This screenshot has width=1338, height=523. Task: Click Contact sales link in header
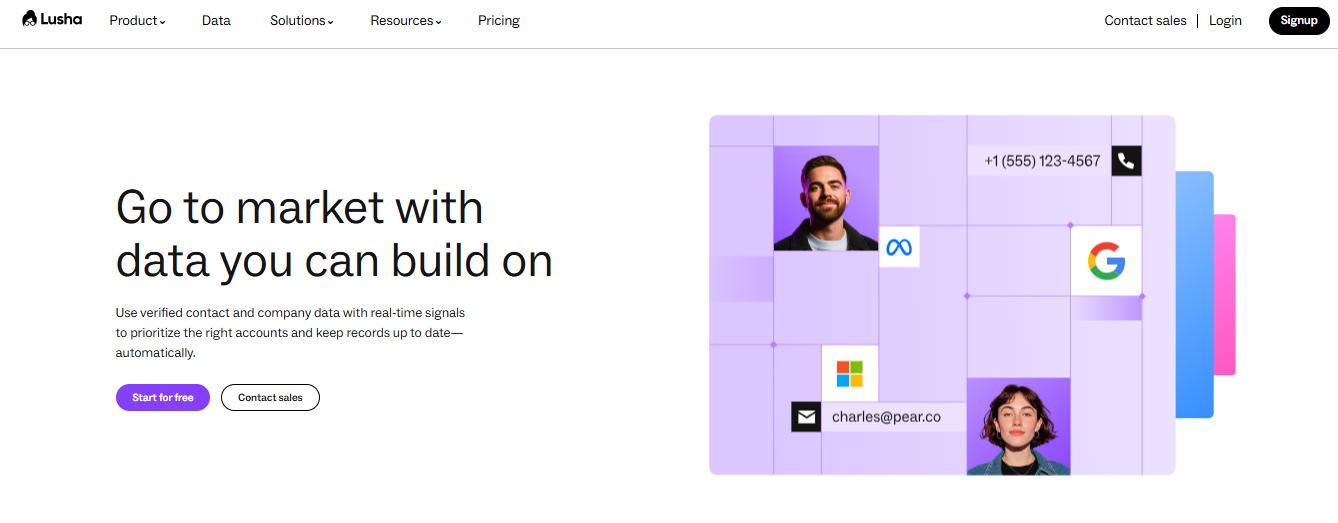(1145, 20)
